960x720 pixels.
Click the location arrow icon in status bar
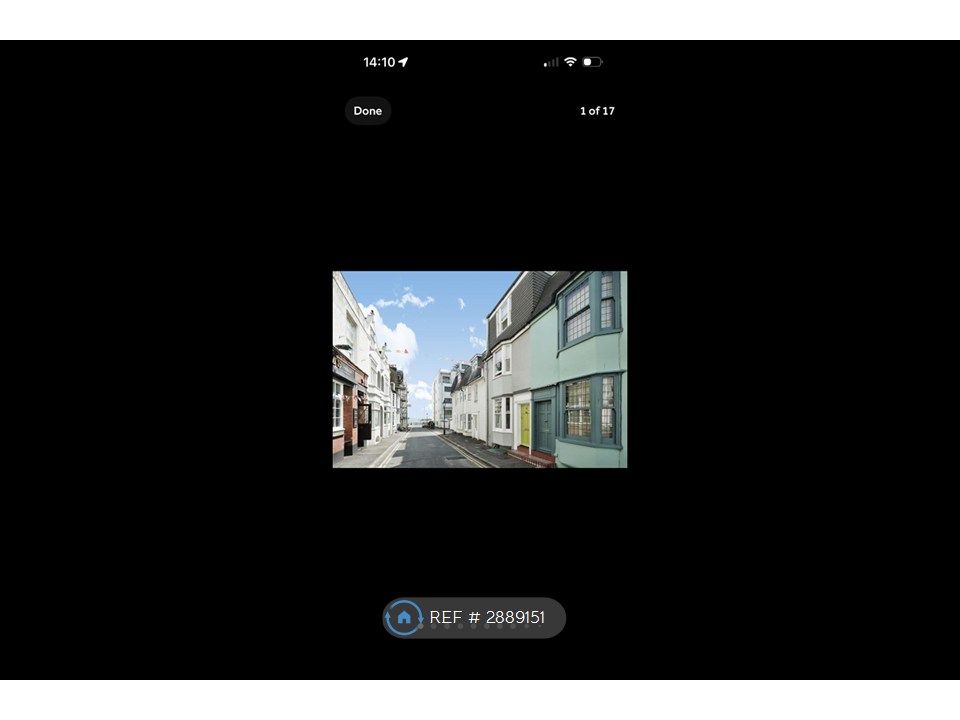click(403, 62)
